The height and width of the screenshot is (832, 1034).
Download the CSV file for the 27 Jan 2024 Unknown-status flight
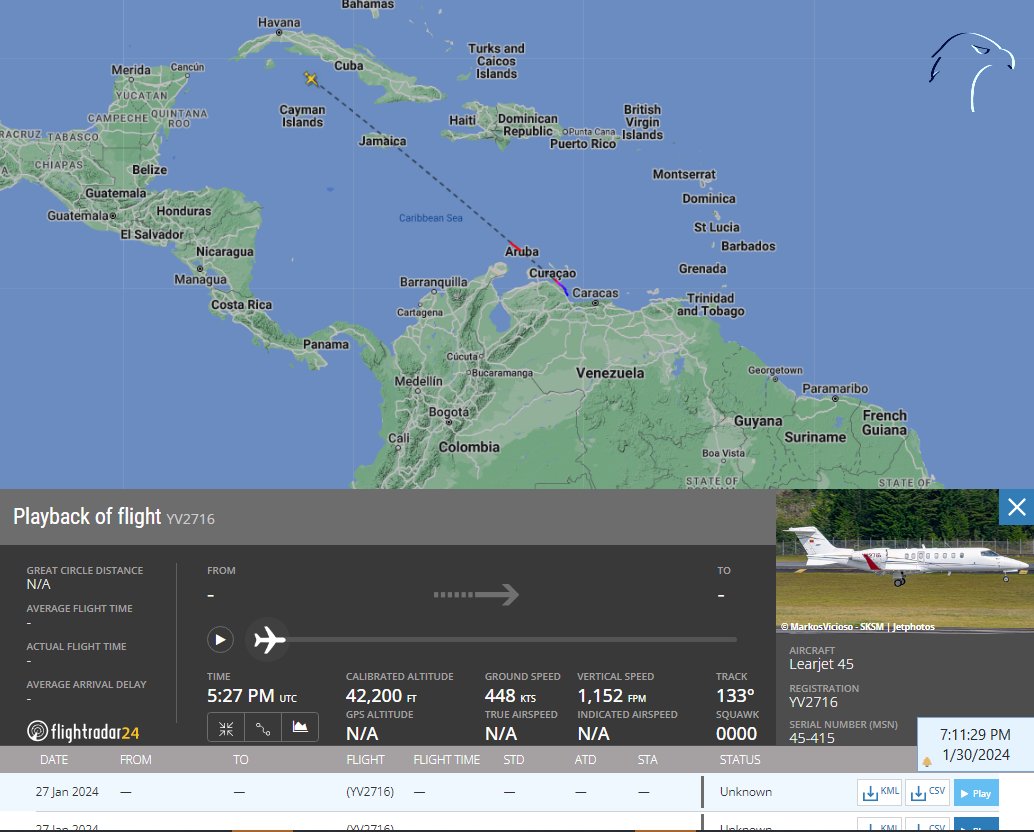[927, 792]
